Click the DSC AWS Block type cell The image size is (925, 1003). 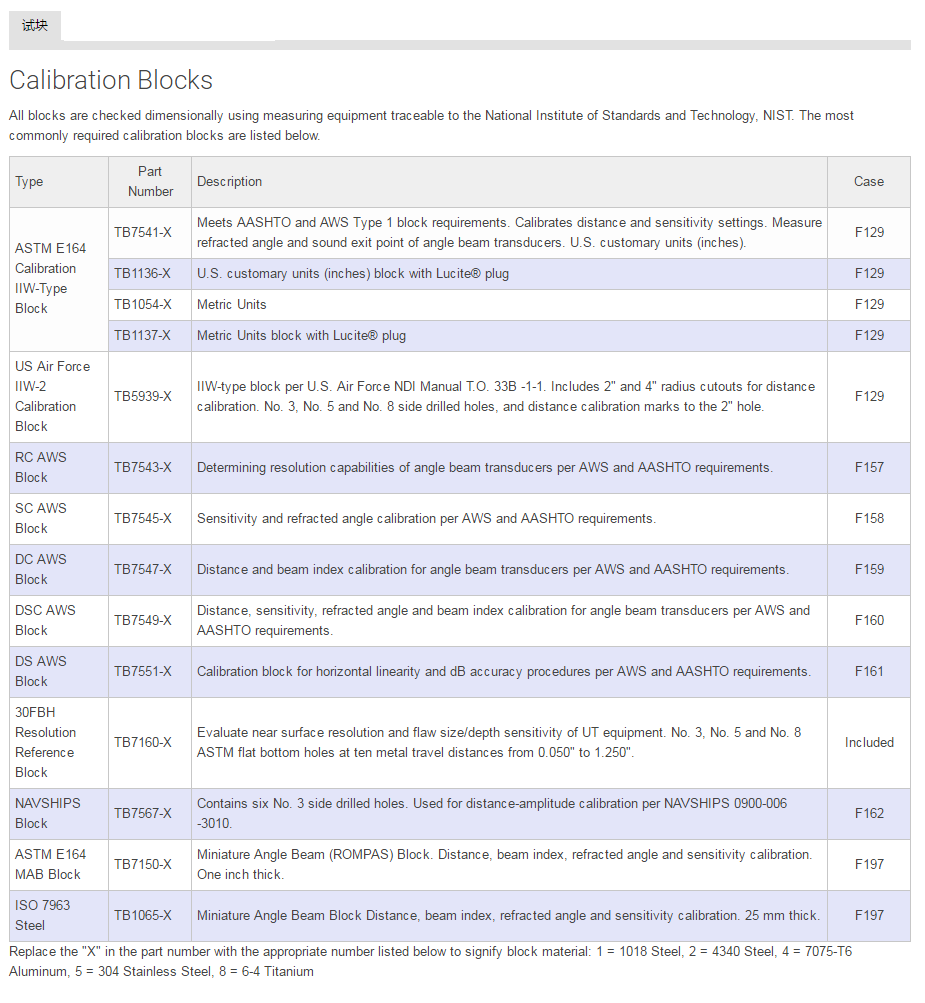coord(59,621)
